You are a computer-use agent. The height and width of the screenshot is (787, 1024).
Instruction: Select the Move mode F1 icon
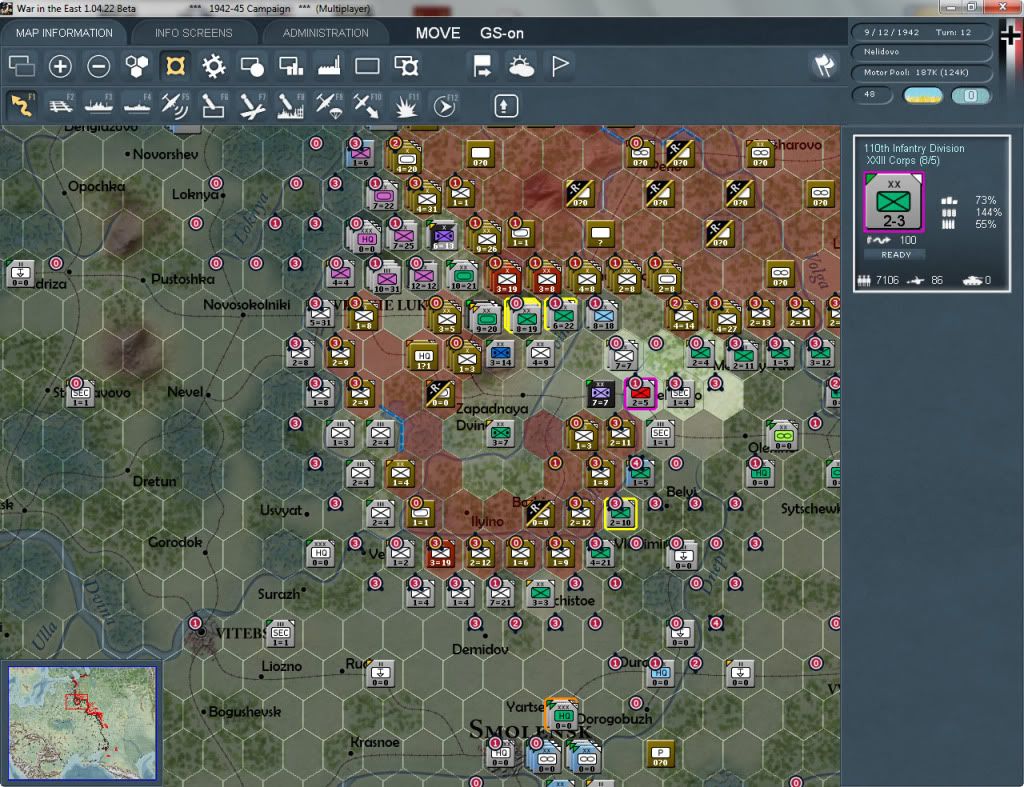[22, 104]
